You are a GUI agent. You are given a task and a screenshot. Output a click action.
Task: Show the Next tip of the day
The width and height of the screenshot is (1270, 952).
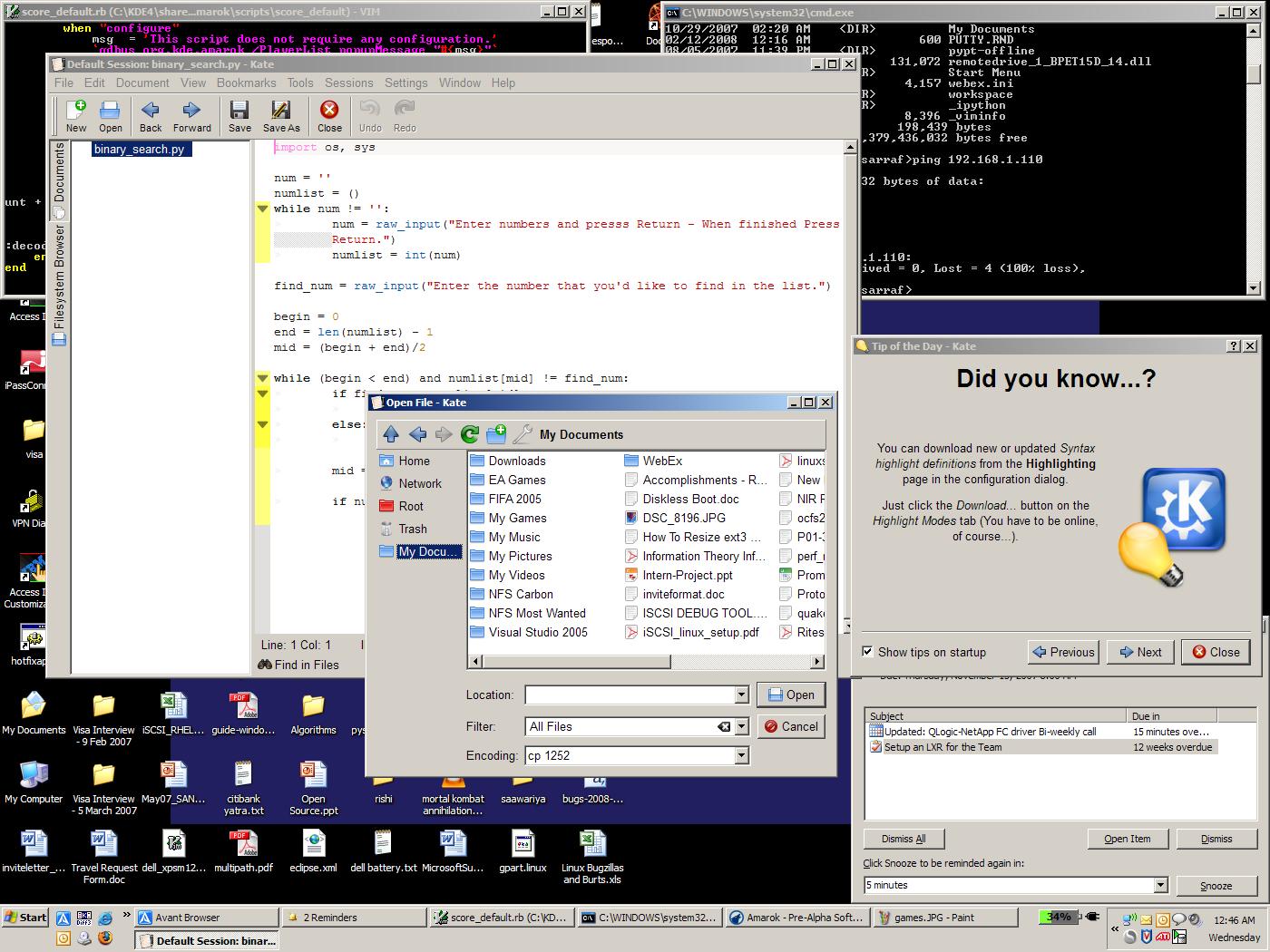(1140, 652)
